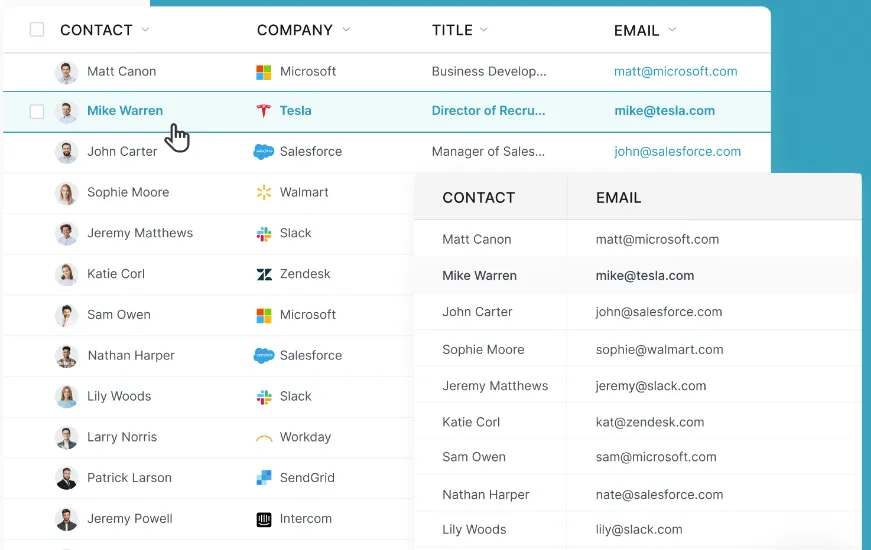Screen dimensions: 871x550
Task: Click the Slack logo in Jeremy Matthews' row
Action: pos(264,233)
